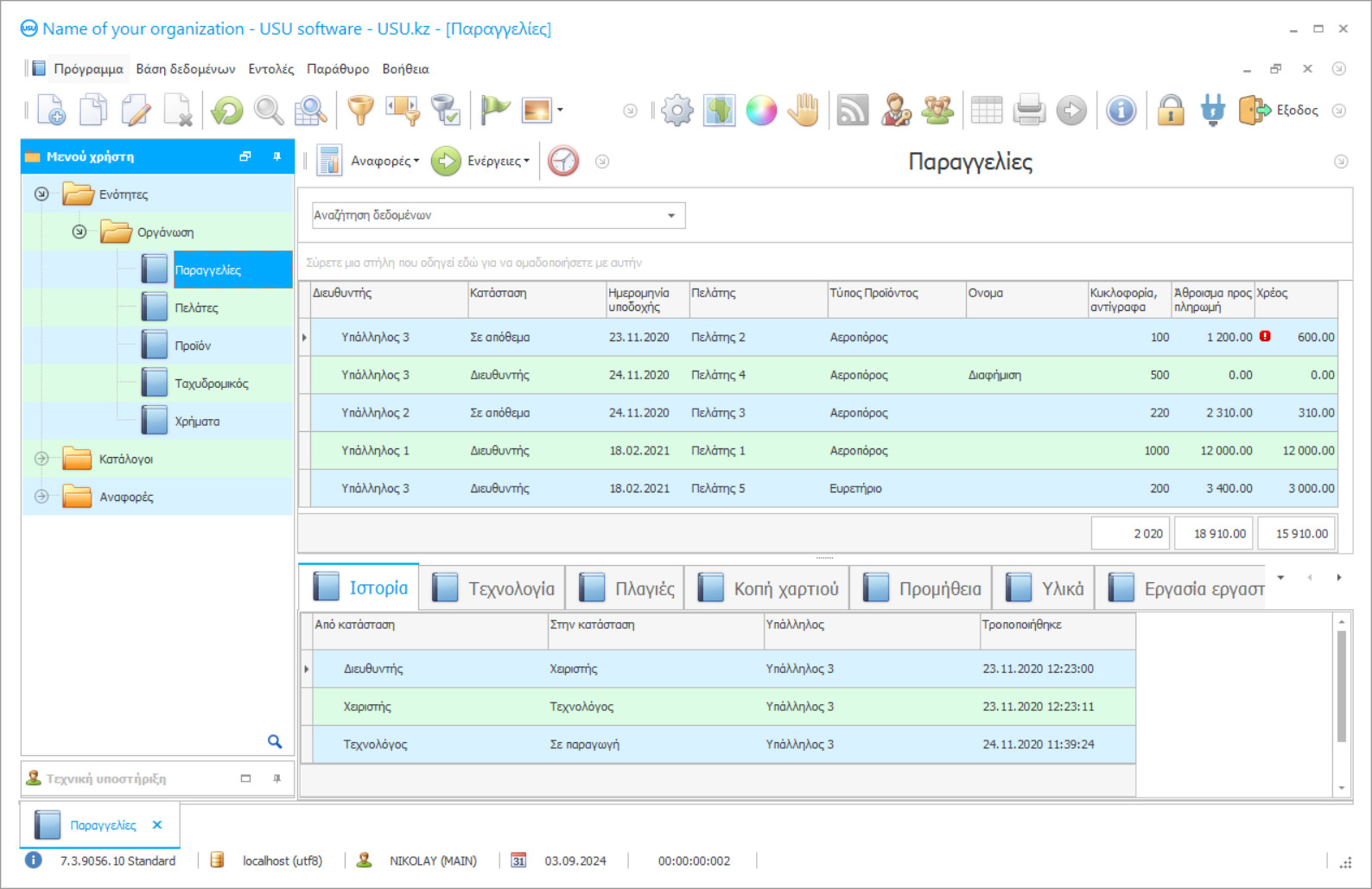The width and height of the screenshot is (1372, 889).
Task: Click the printer icon
Action: coord(1029,111)
